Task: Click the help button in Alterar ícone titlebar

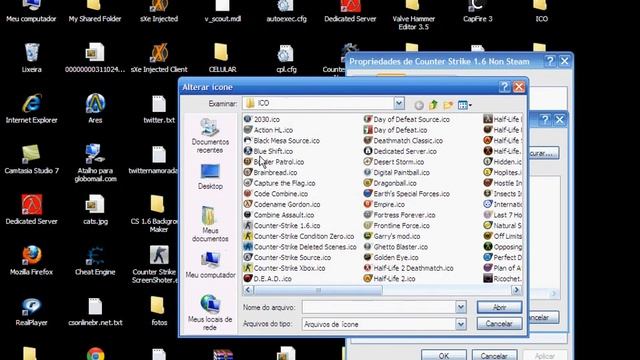Action: pyautogui.click(x=504, y=87)
